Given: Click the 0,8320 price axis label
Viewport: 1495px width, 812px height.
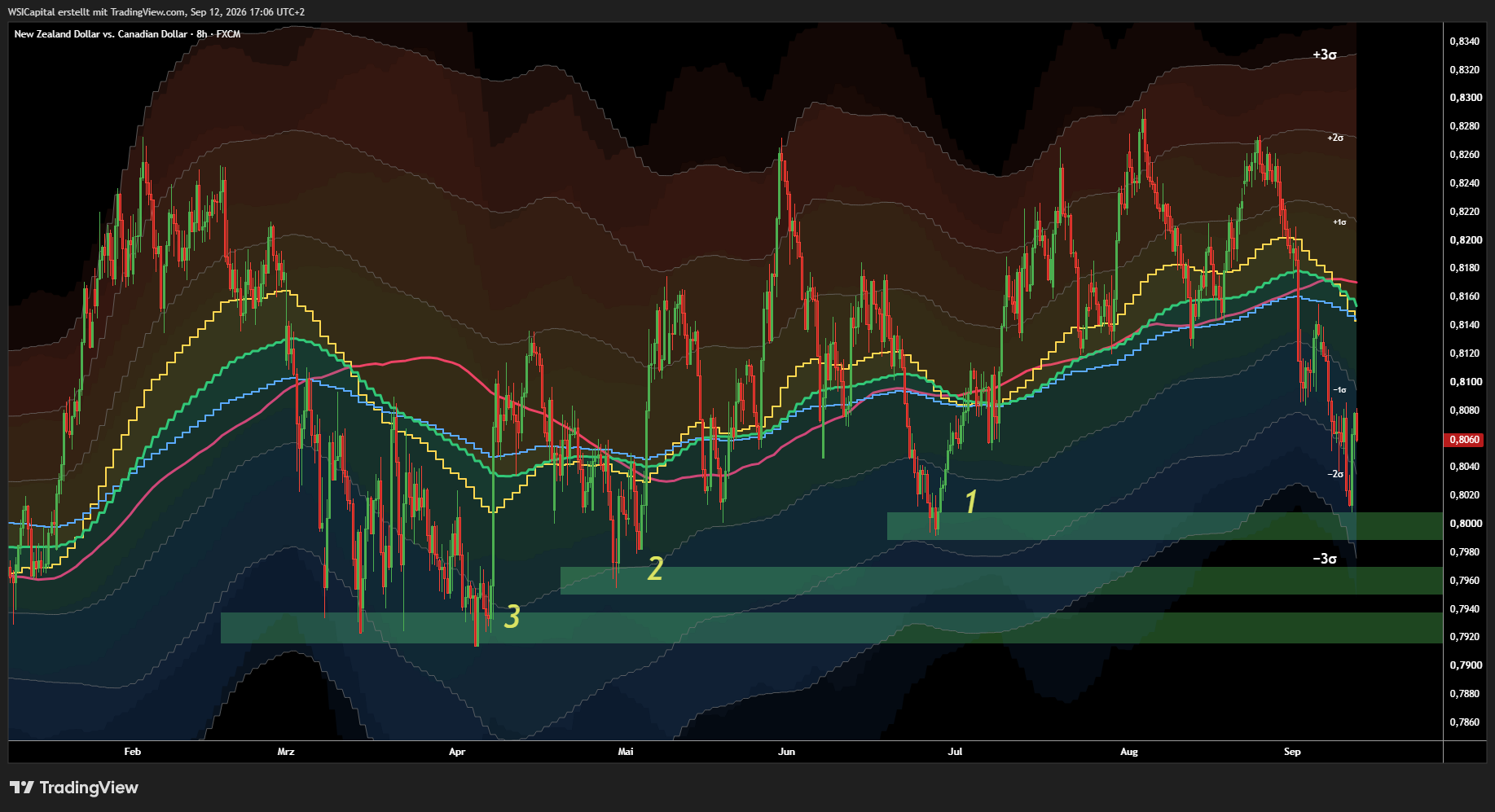Looking at the screenshot, I should coord(1465,70).
